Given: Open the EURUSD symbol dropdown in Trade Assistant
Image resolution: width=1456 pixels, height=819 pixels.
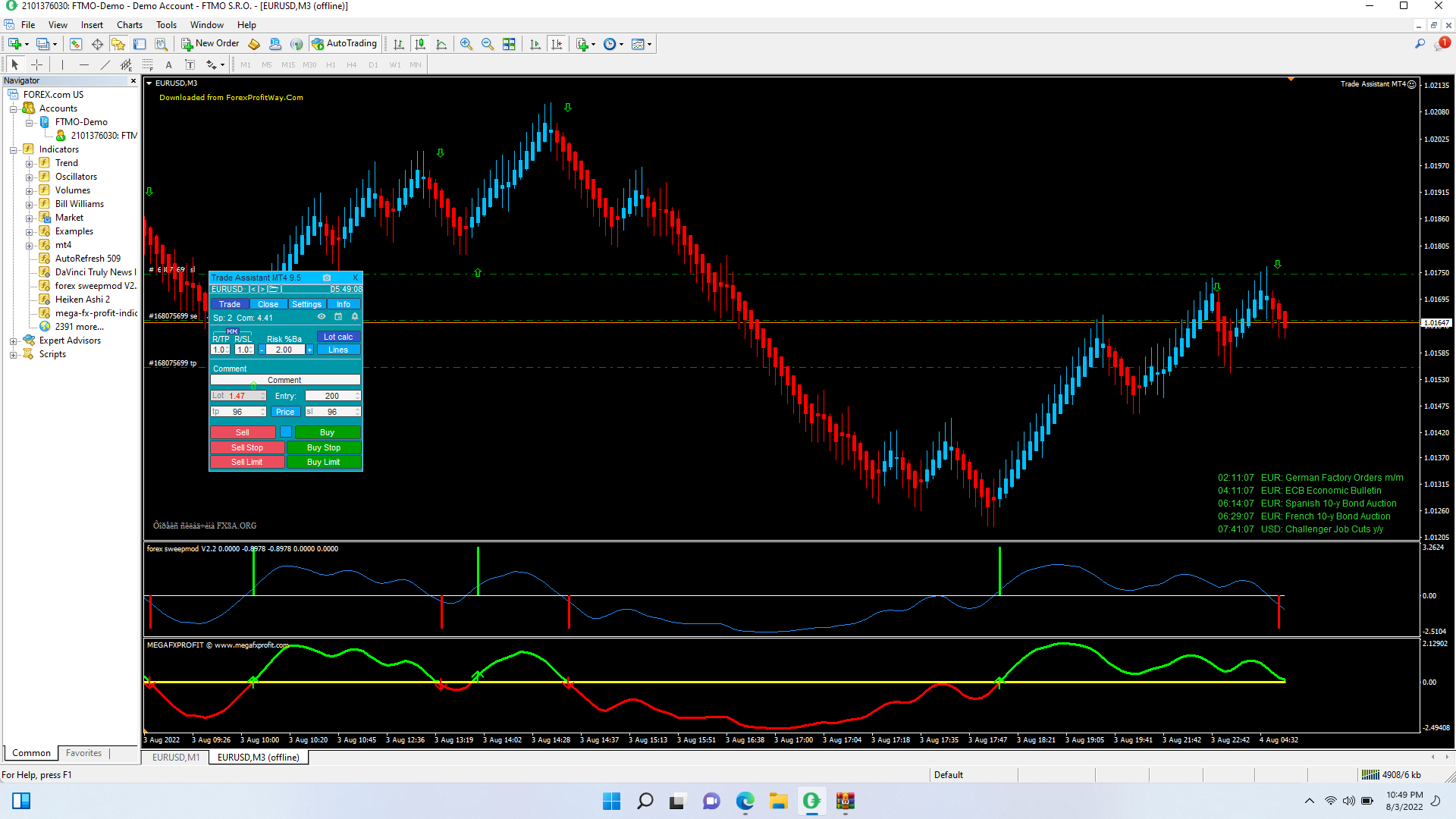Looking at the screenshot, I should pyautogui.click(x=227, y=289).
